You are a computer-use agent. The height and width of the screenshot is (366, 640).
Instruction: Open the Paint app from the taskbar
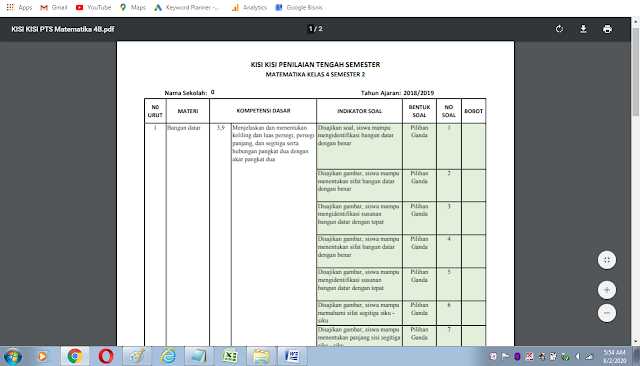pos(137,356)
